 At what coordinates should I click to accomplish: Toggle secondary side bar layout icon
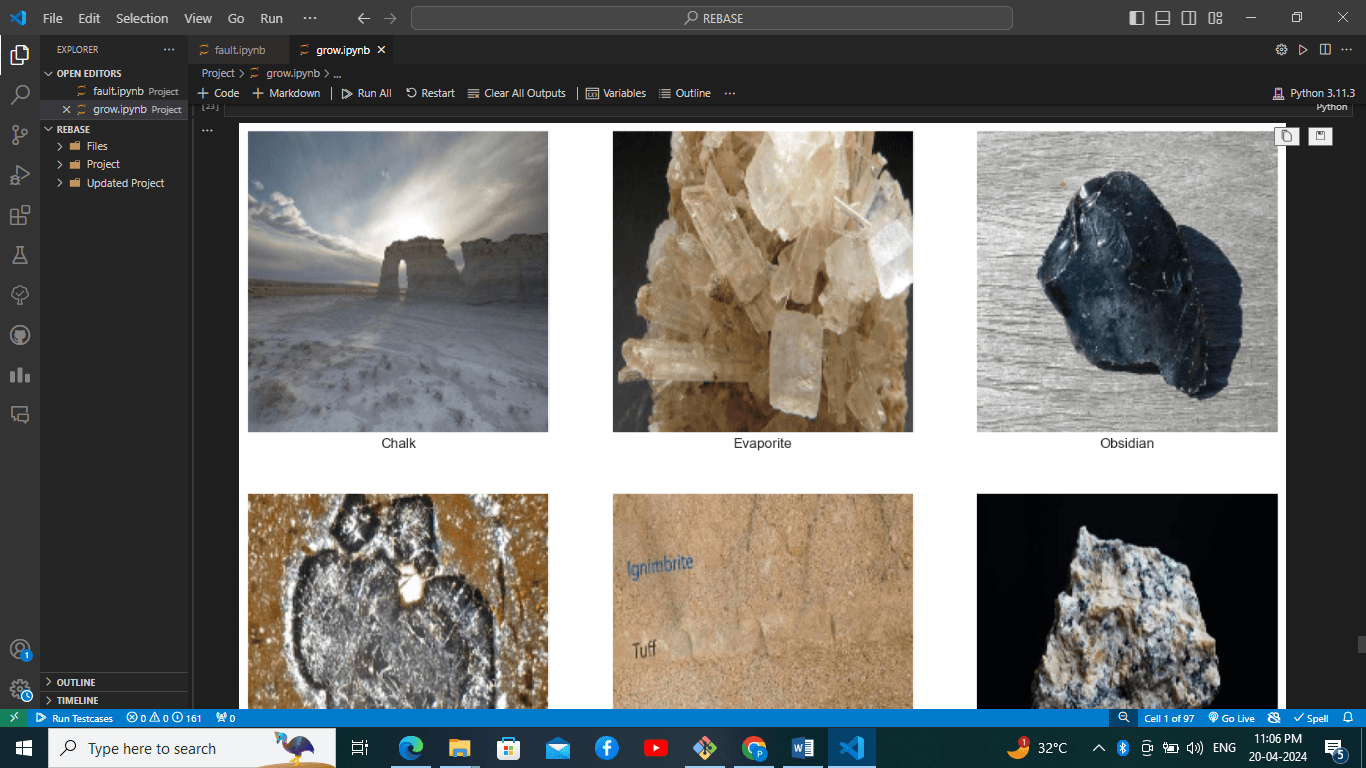coord(1189,18)
